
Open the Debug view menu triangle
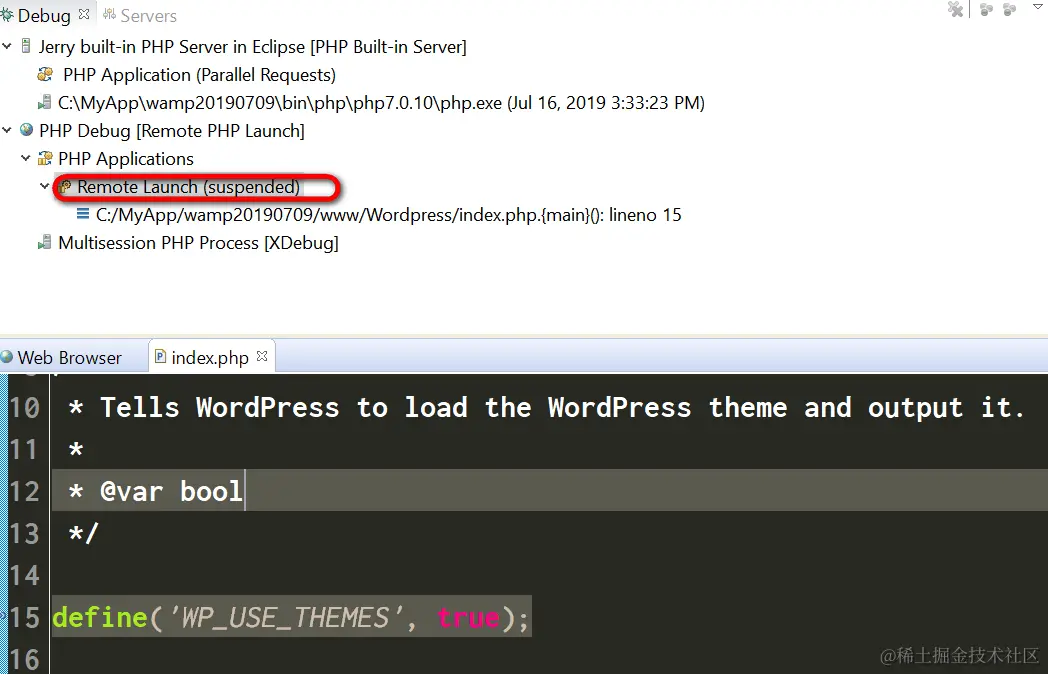tap(1038, 7)
